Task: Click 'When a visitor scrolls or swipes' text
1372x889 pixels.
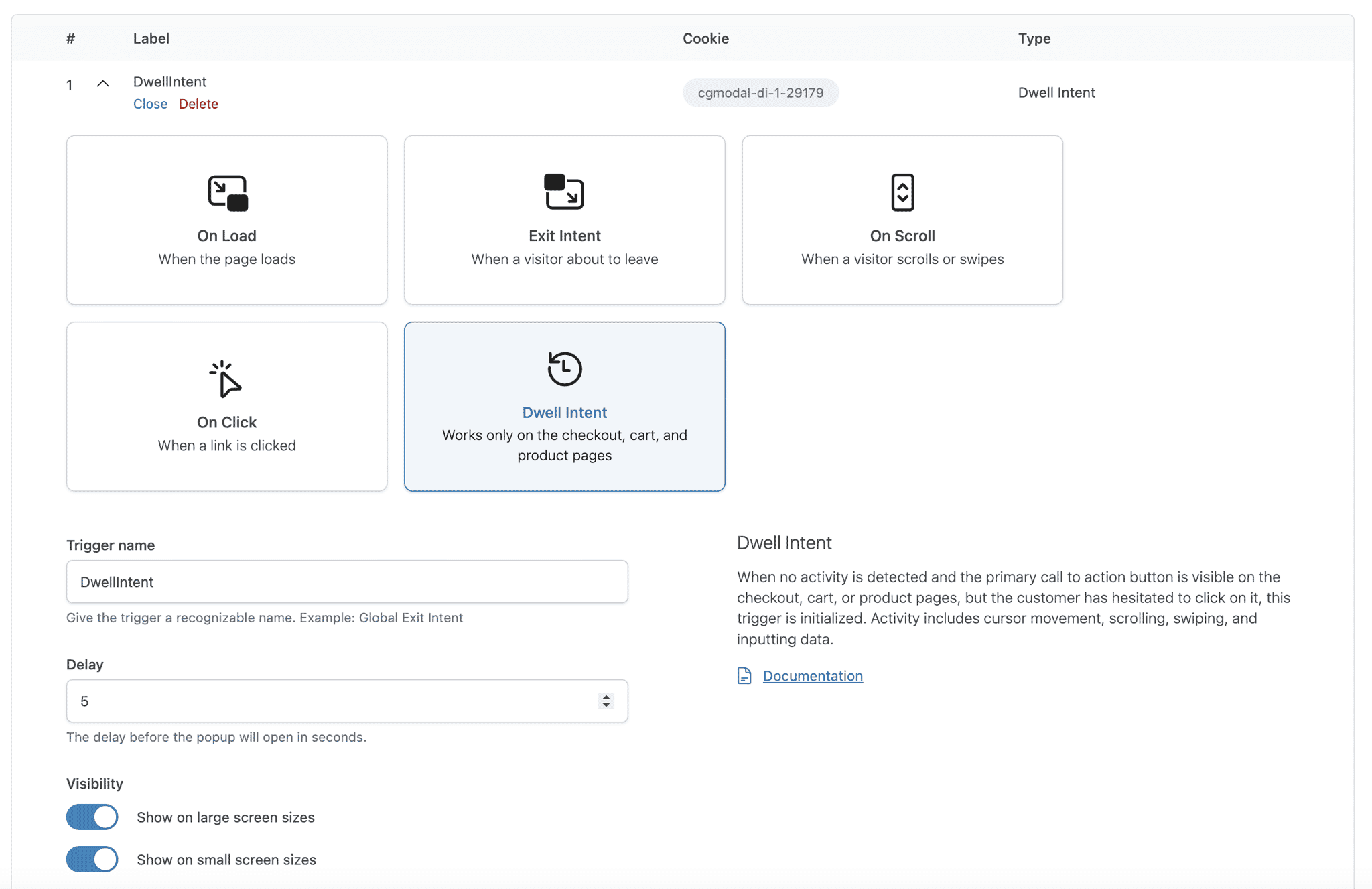Action: pyautogui.click(x=902, y=259)
